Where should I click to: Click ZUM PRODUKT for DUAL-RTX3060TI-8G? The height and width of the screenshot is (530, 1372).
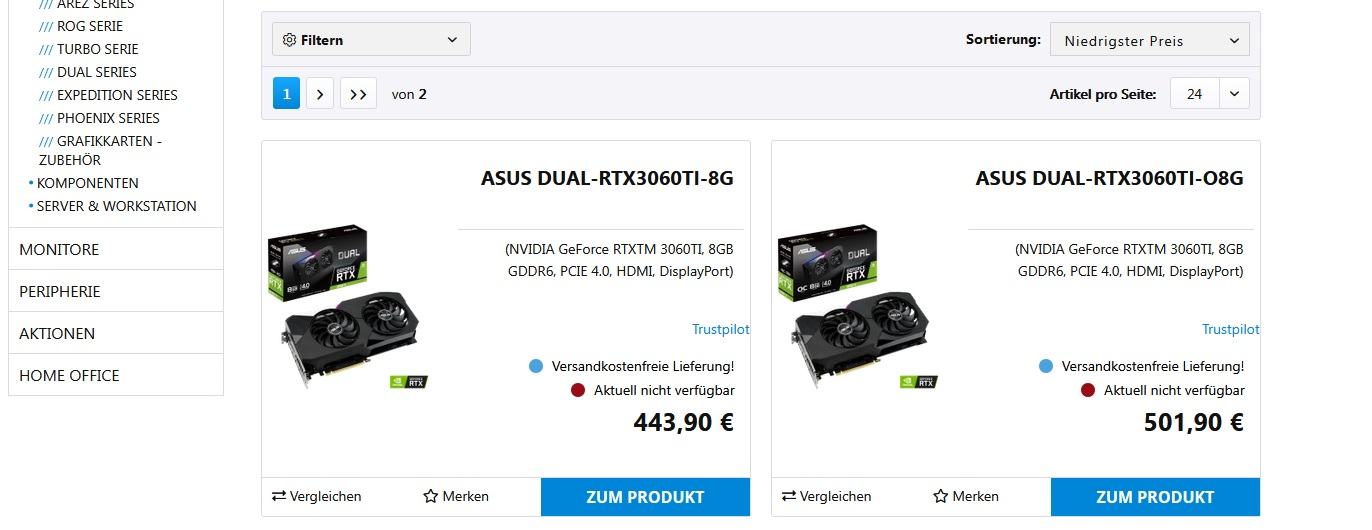645,497
